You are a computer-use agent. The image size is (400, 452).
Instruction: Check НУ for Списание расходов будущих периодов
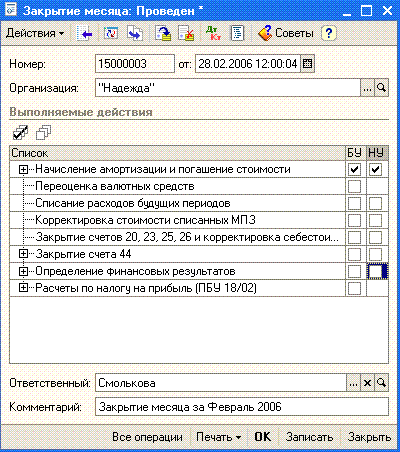376,203
